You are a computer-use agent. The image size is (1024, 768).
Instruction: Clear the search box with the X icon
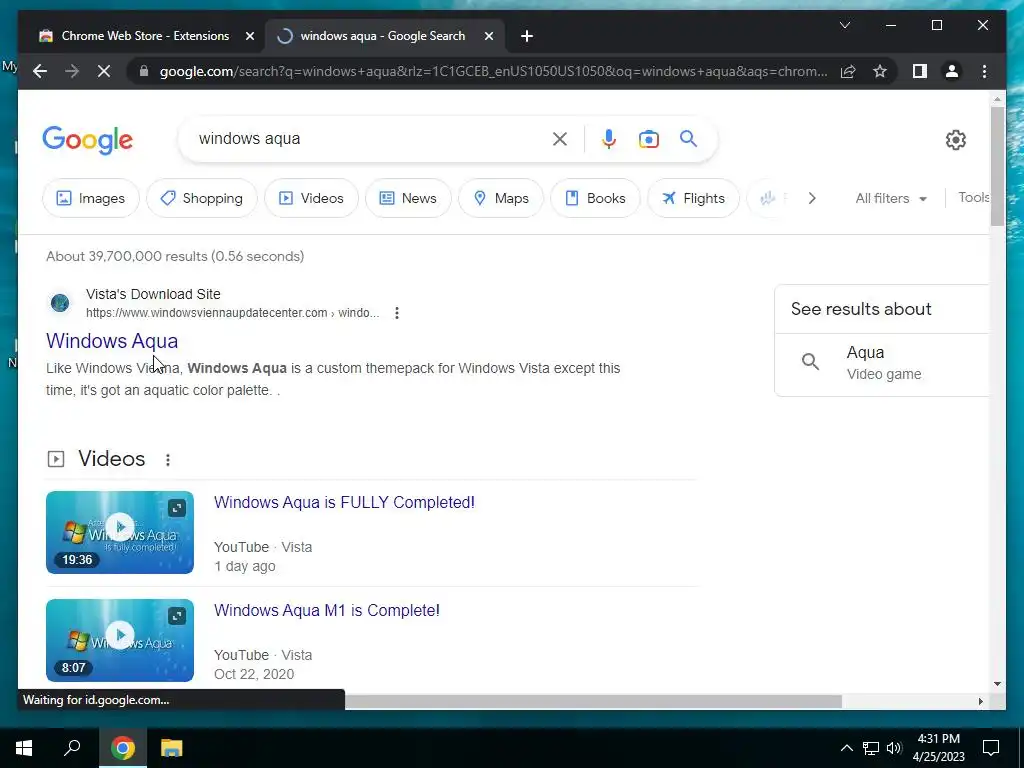pos(560,139)
